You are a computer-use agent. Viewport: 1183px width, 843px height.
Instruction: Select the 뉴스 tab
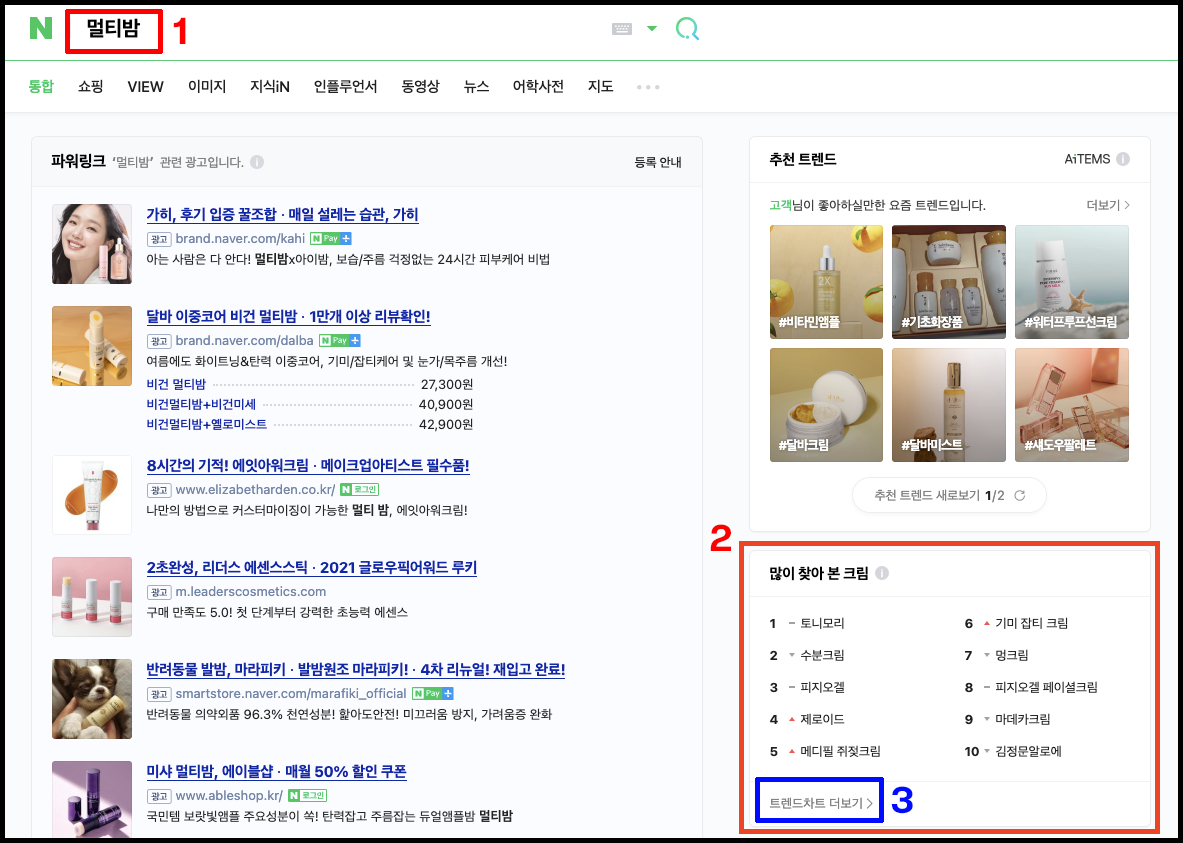476,86
